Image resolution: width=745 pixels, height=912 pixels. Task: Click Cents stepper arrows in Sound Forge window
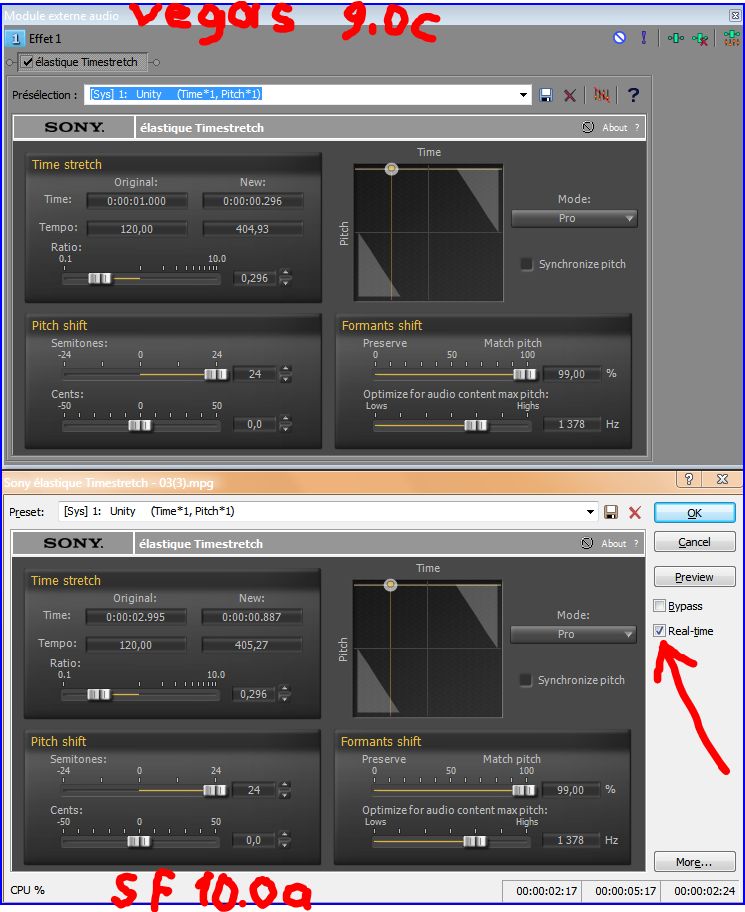(284, 840)
